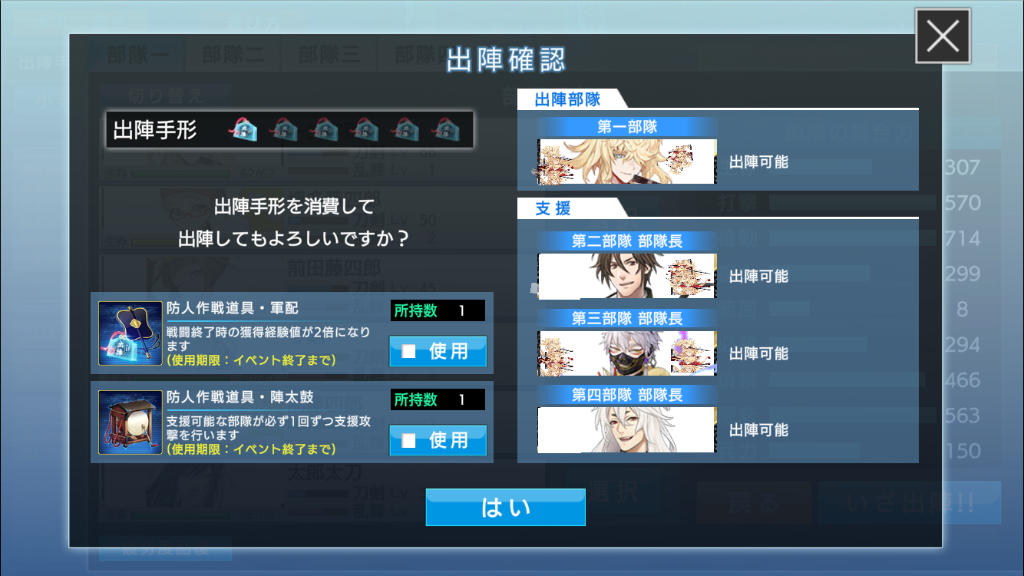This screenshot has width=1024, height=576.
Task: Click the 第三部隊 部隊長 masked portrait
Action: [627, 353]
